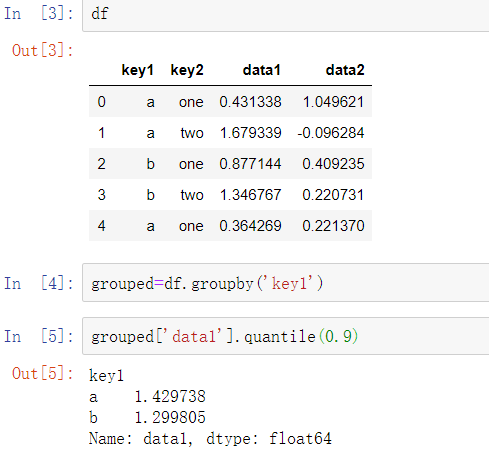Select the In [4] prompt label
The height and width of the screenshot is (449, 489).
(39, 284)
